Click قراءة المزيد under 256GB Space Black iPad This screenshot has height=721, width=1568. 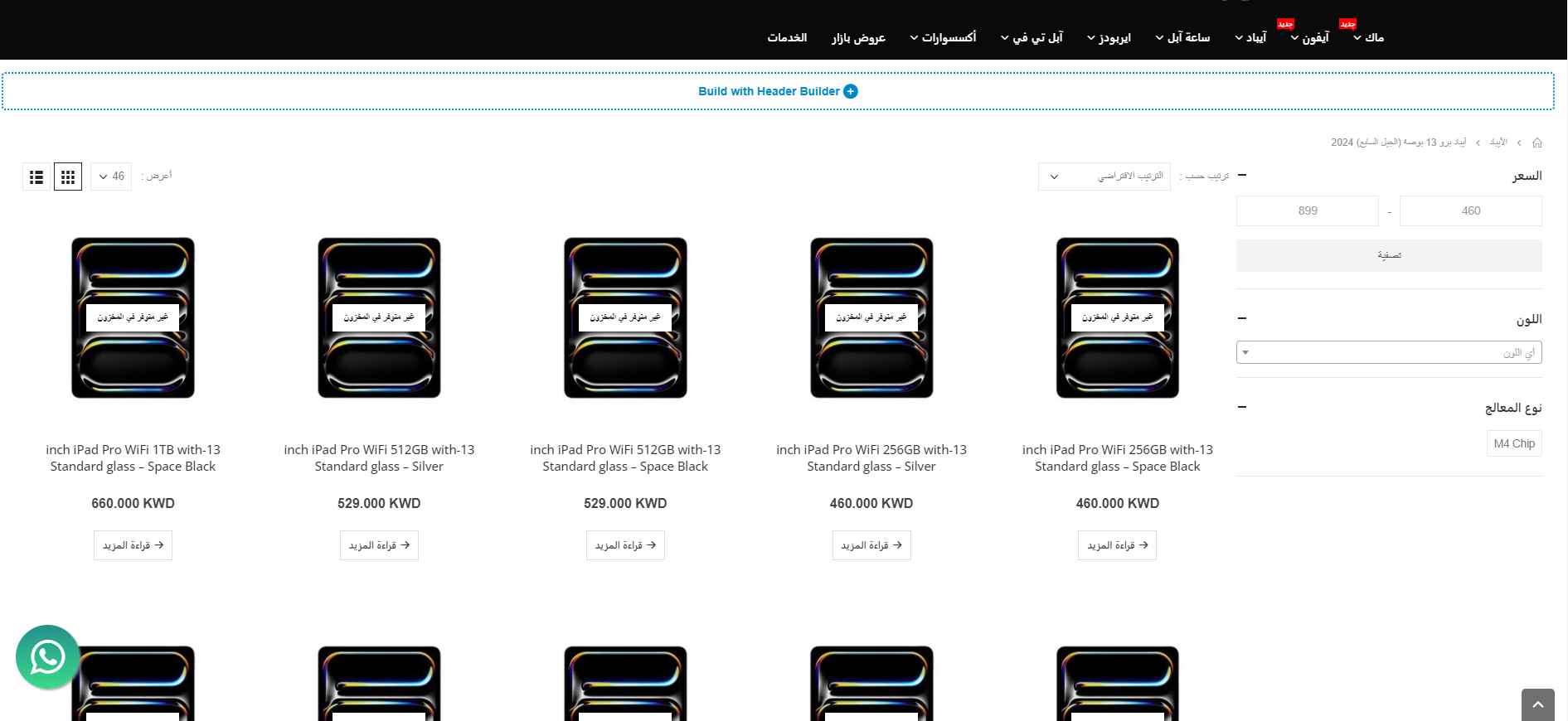click(1117, 545)
